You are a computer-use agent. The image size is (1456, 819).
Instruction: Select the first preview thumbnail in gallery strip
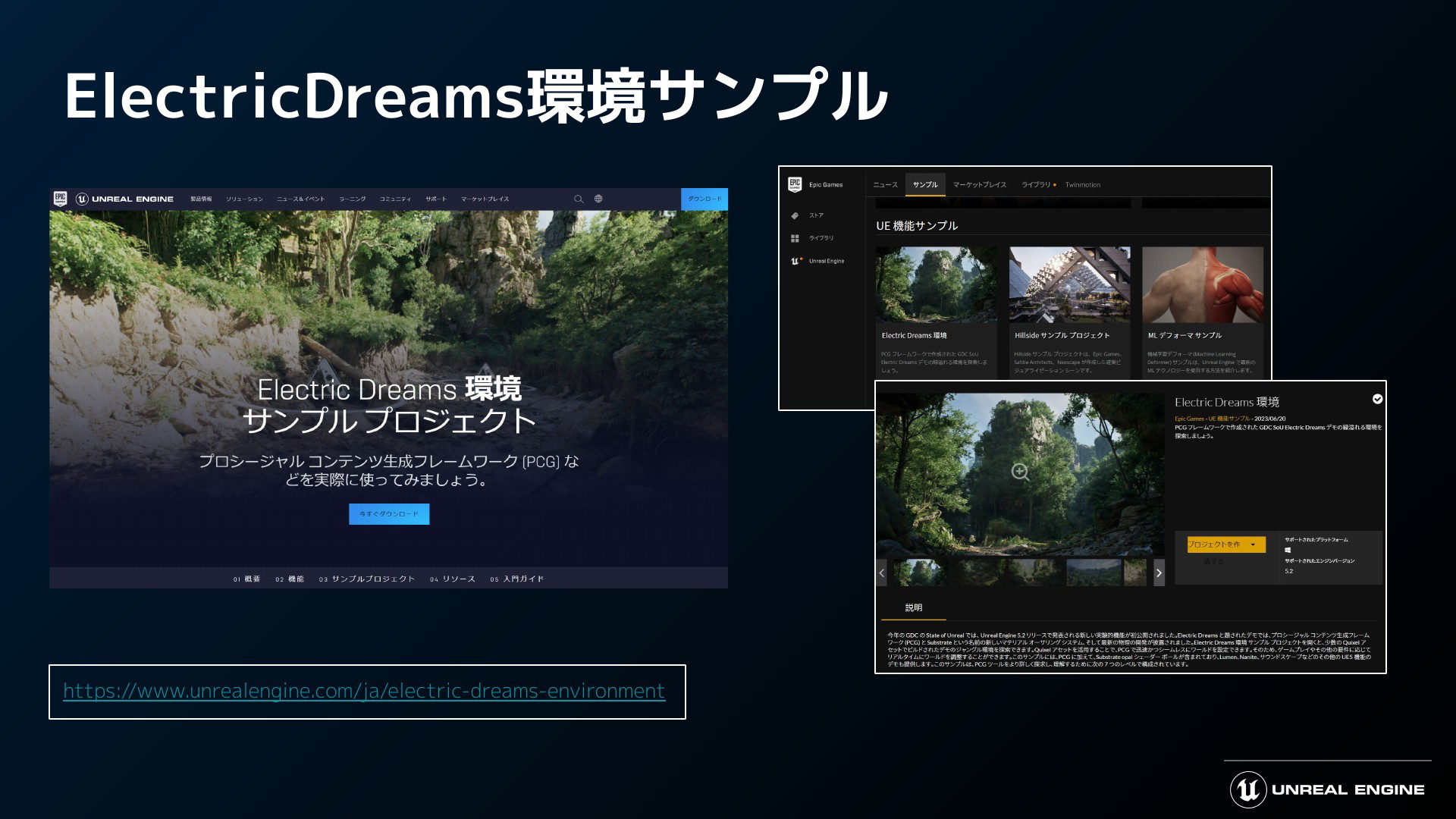(920, 573)
